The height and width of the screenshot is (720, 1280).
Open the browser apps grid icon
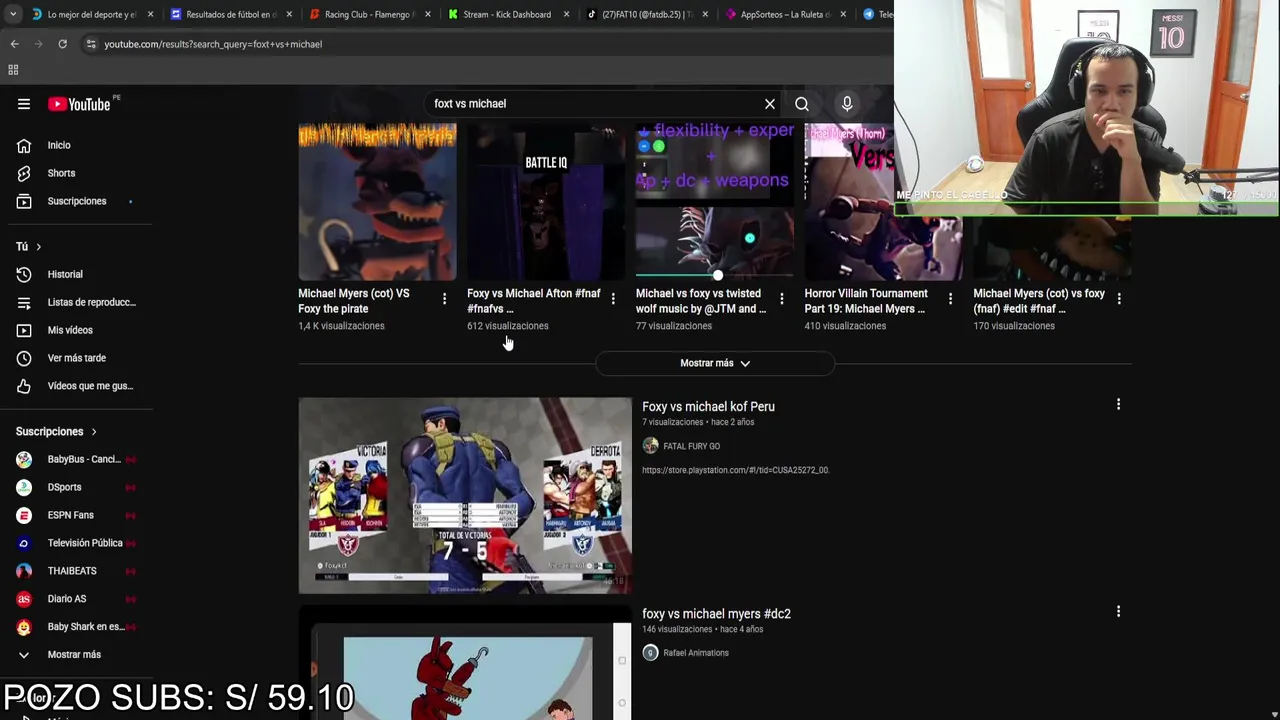click(13, 70)
